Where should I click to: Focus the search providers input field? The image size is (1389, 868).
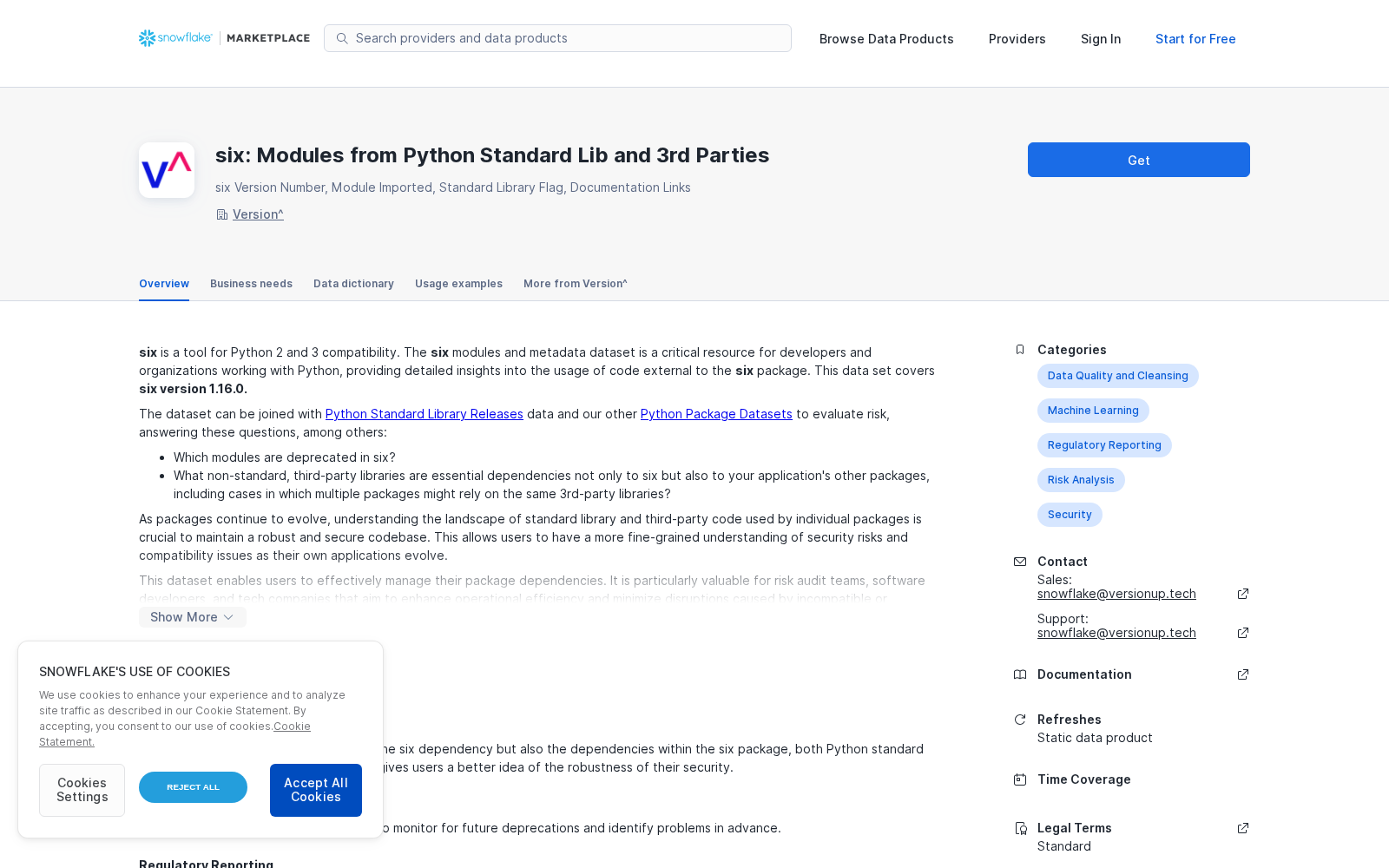(557, 38)
